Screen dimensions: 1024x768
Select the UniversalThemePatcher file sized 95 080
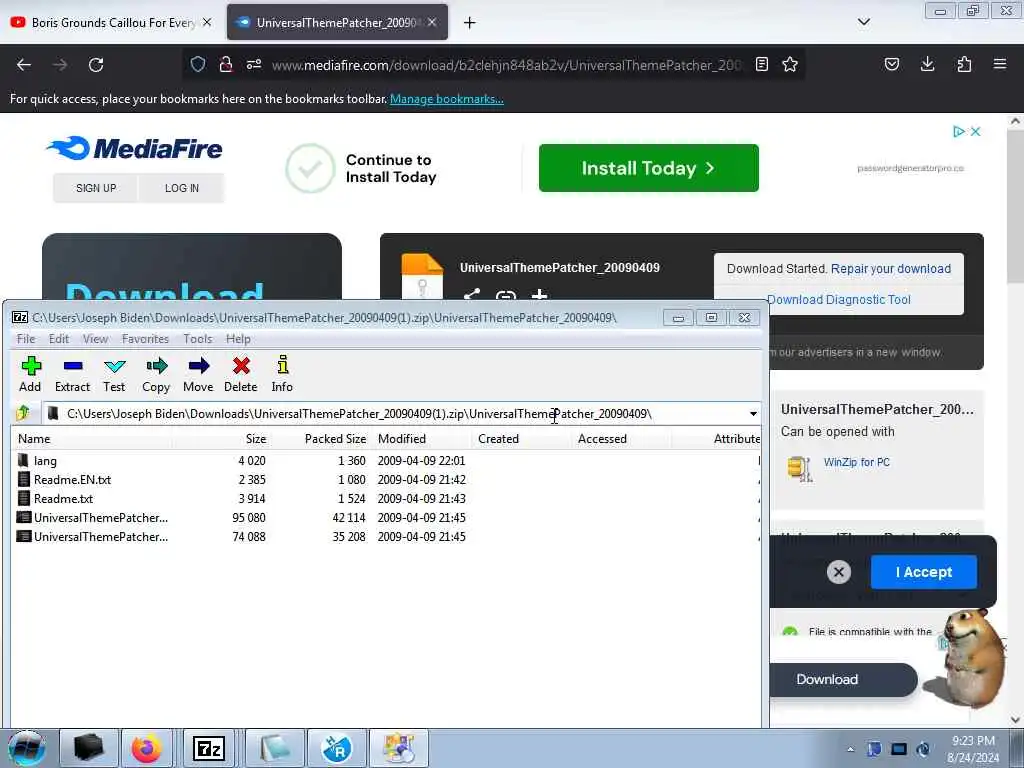101,517
